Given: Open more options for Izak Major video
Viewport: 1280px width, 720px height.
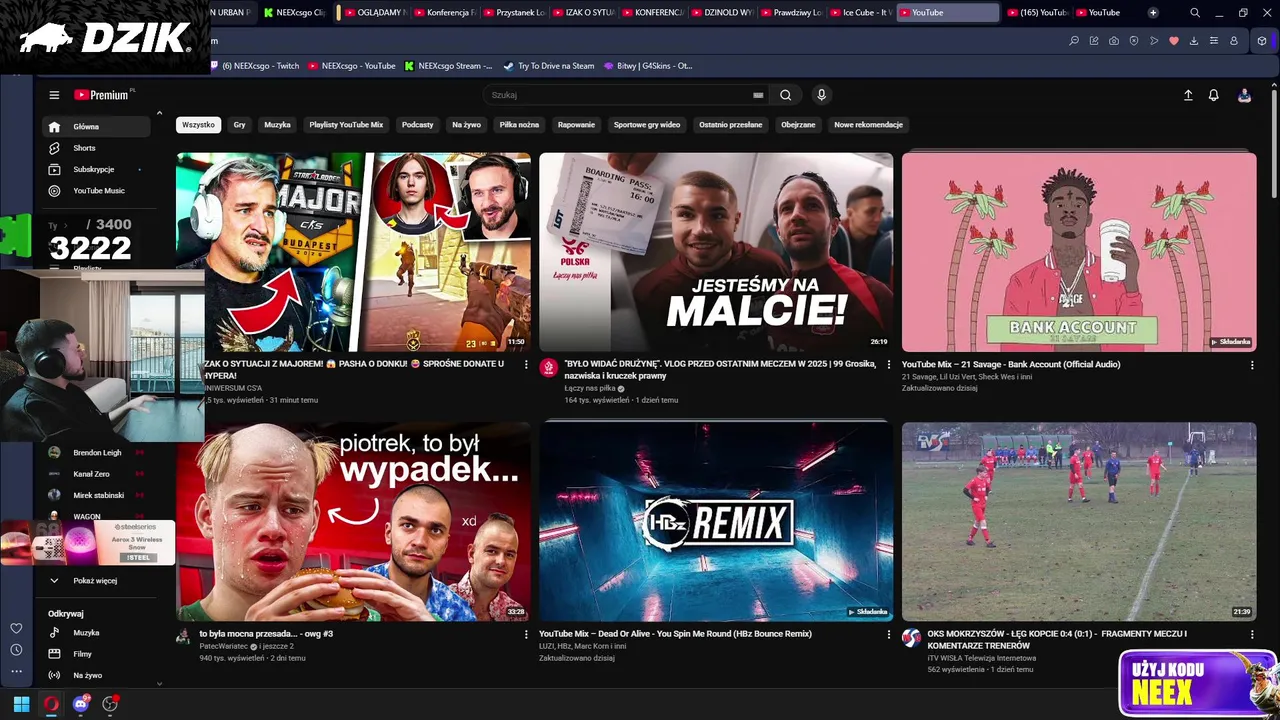Looking at the screenshot, I should point(526,365).
